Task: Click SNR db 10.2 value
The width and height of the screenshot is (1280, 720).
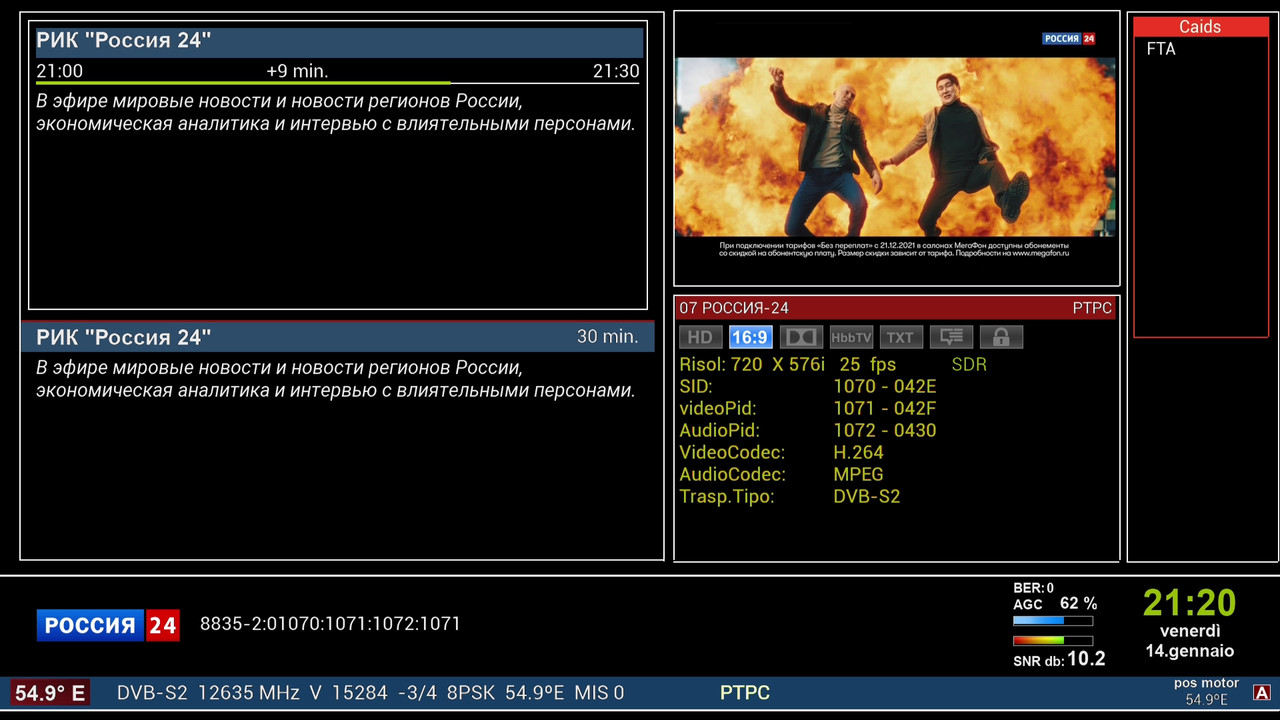Action: [x=1086, y=659]
